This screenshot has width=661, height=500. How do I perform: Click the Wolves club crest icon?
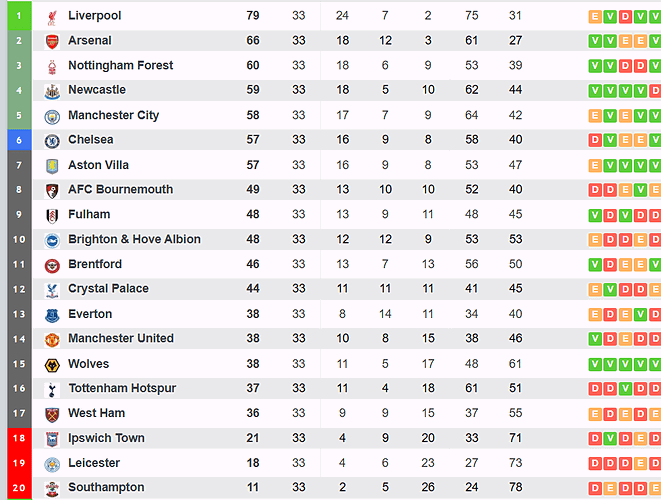click(x=52, y=365)
